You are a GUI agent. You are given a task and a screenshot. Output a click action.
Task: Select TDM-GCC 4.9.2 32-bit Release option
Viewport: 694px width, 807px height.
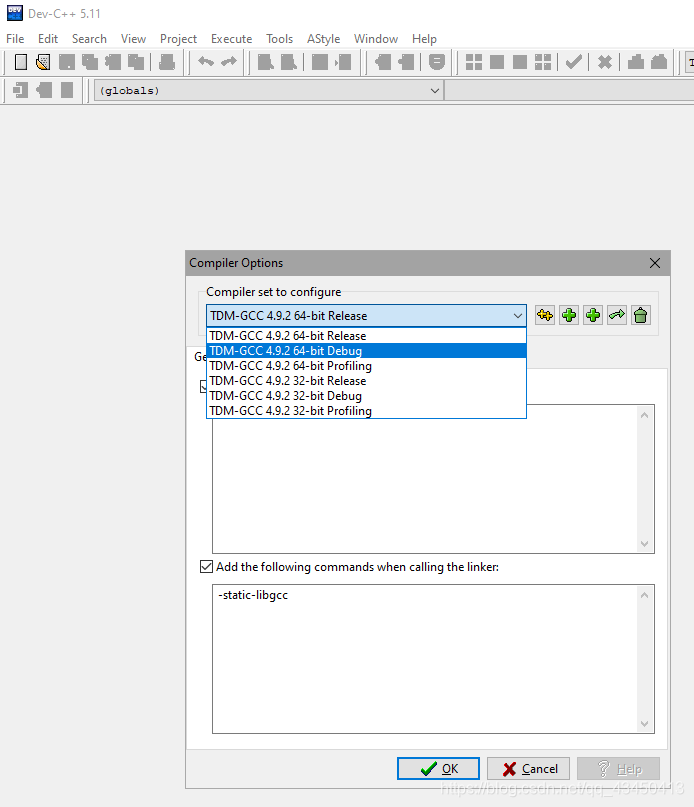coord(366,380)
